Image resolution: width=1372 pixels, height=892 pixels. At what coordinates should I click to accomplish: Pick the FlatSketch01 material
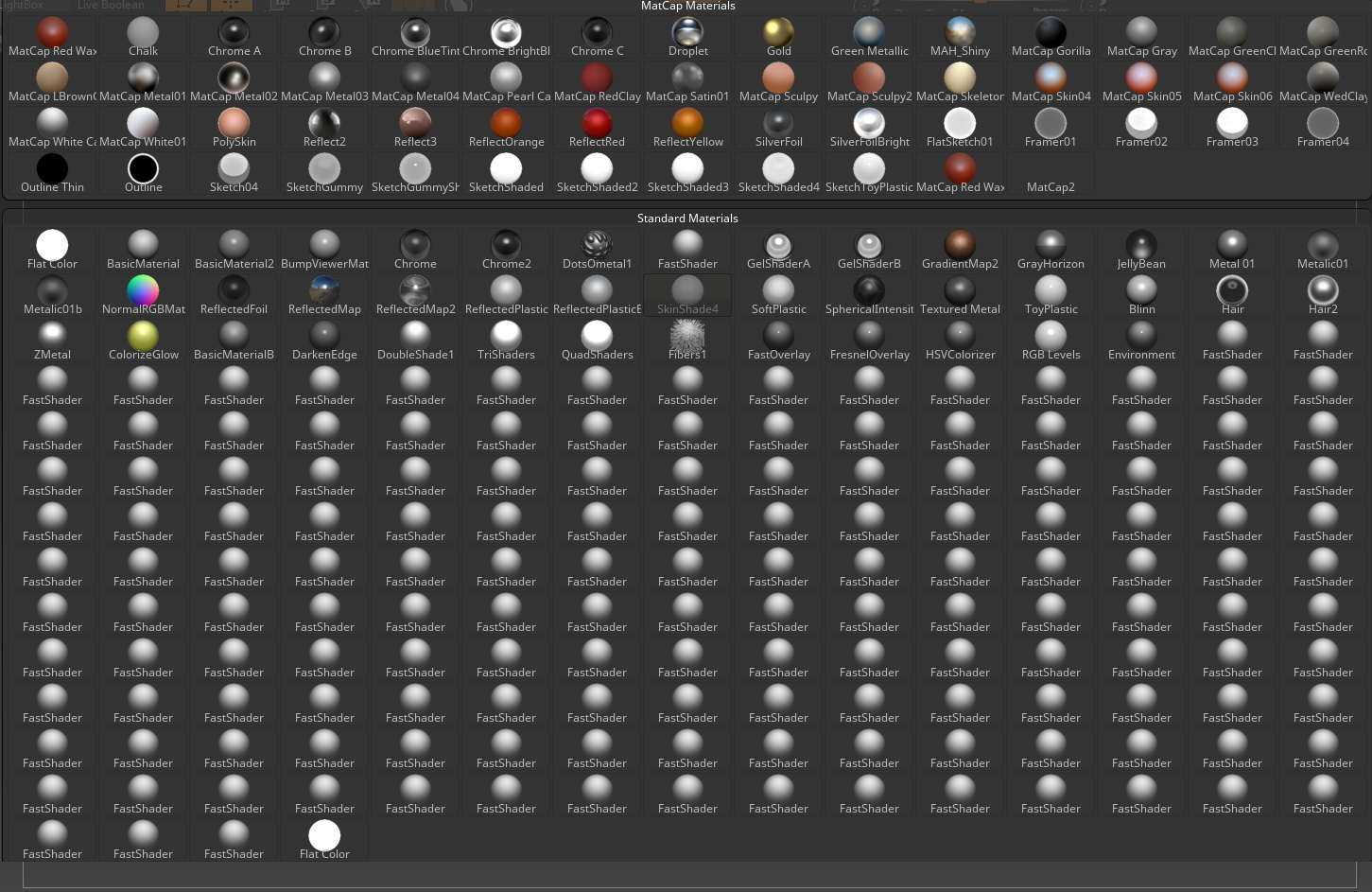(960, 128)
